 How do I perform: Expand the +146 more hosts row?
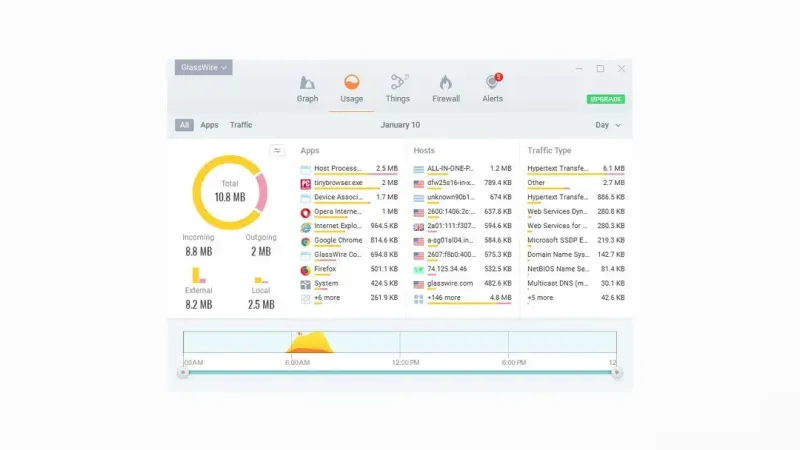[462, 298]
